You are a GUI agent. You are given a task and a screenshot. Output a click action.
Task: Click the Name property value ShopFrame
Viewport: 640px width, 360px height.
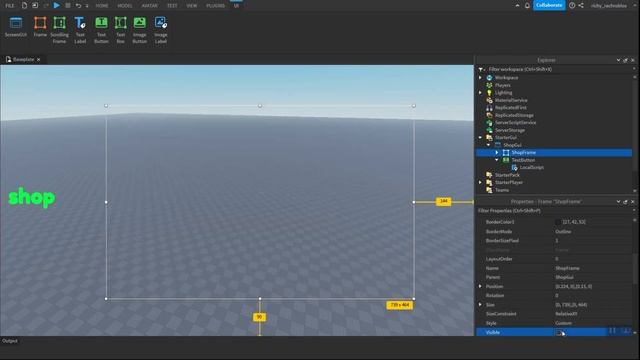tap(567, 268)
